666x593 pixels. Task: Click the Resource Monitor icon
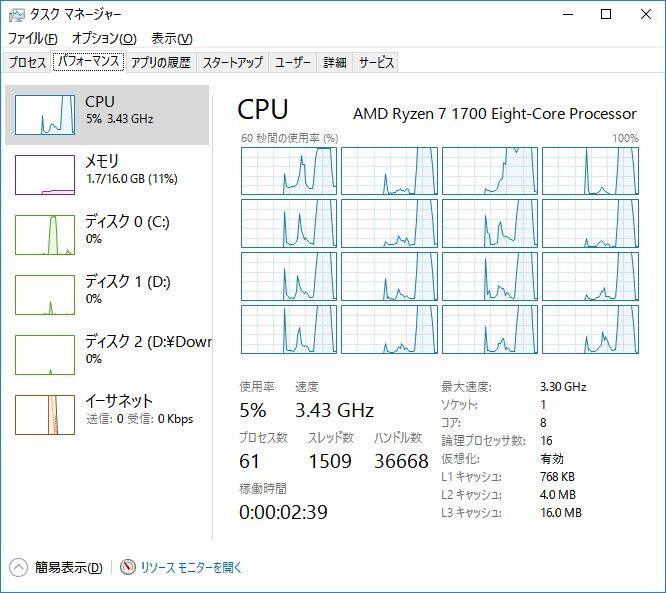(128, 567)
